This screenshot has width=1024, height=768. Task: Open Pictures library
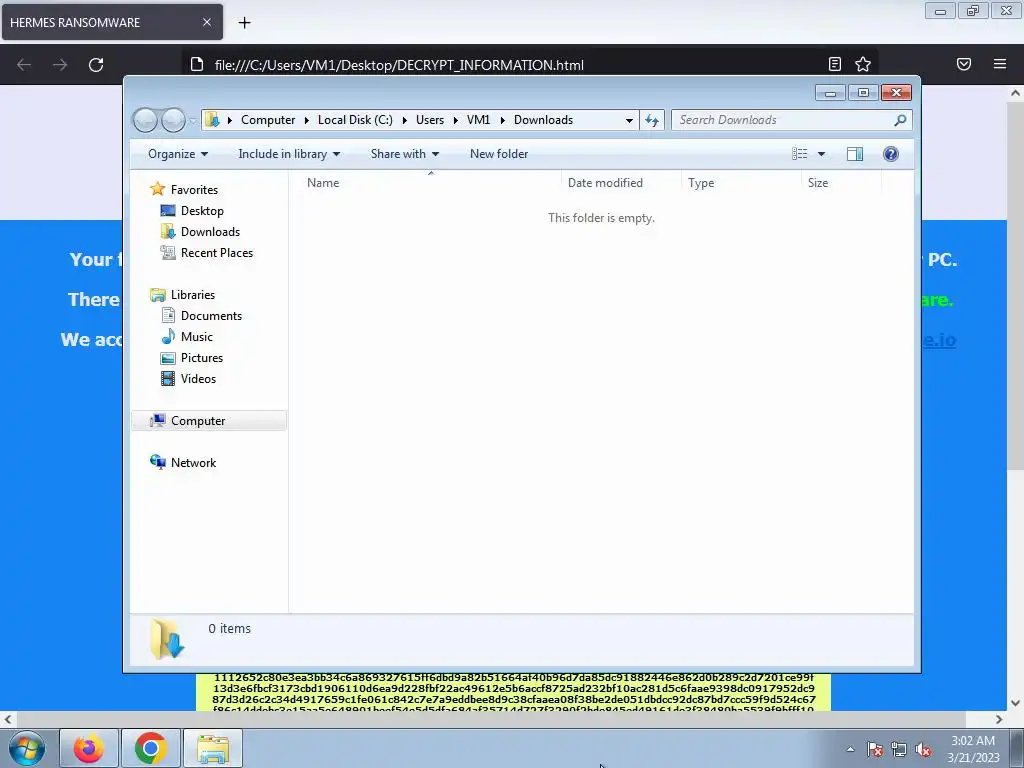click(201, 358)
